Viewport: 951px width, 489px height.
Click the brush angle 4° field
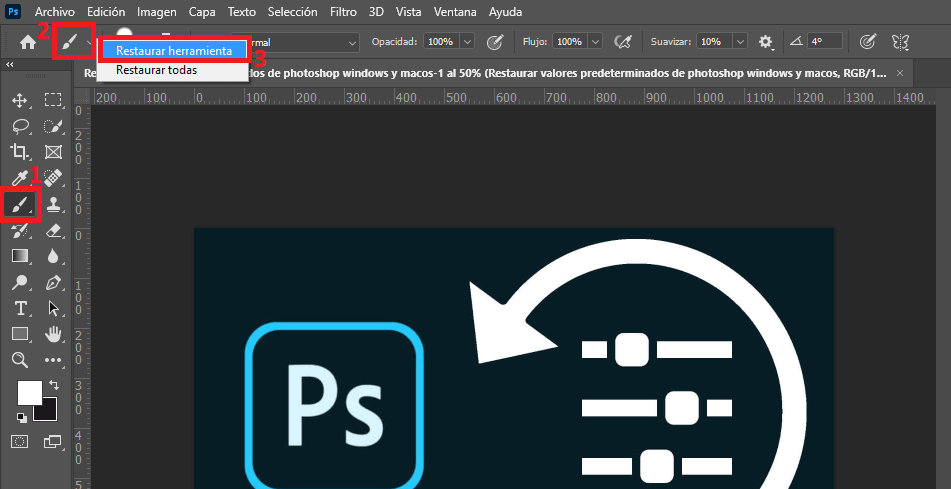[x=825, y=42]
